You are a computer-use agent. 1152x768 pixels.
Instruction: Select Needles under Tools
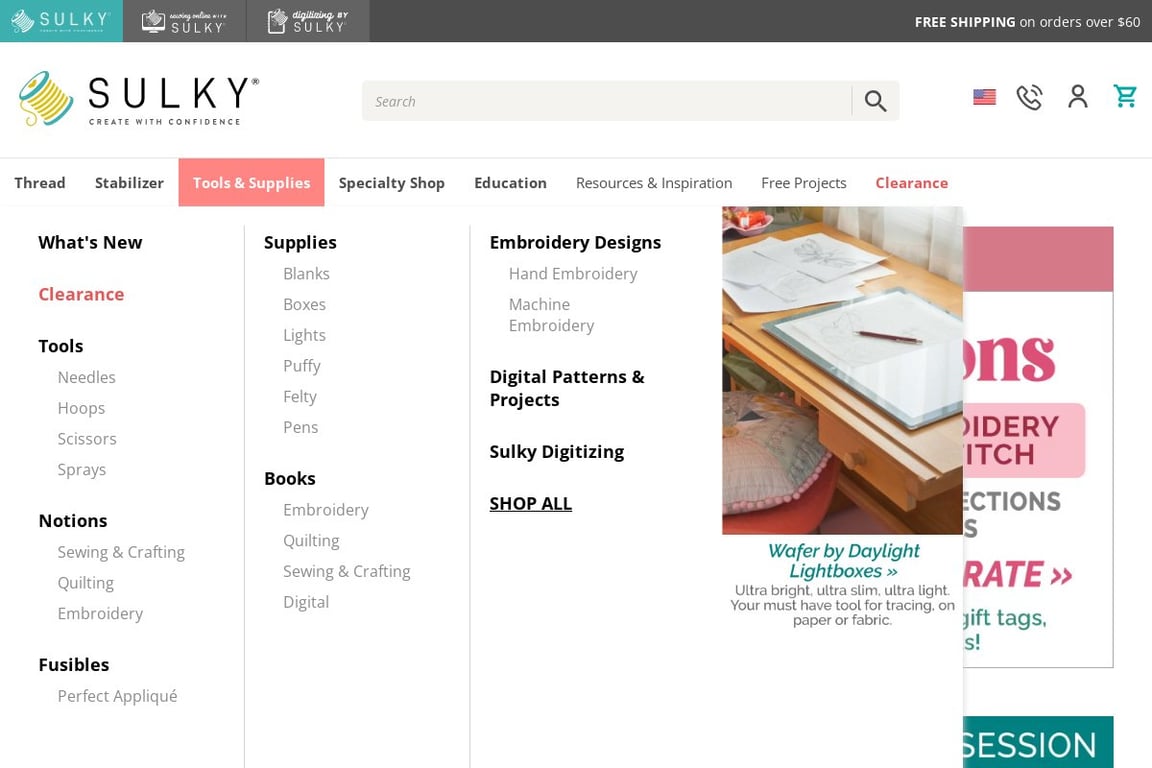(x=87, y=377)
